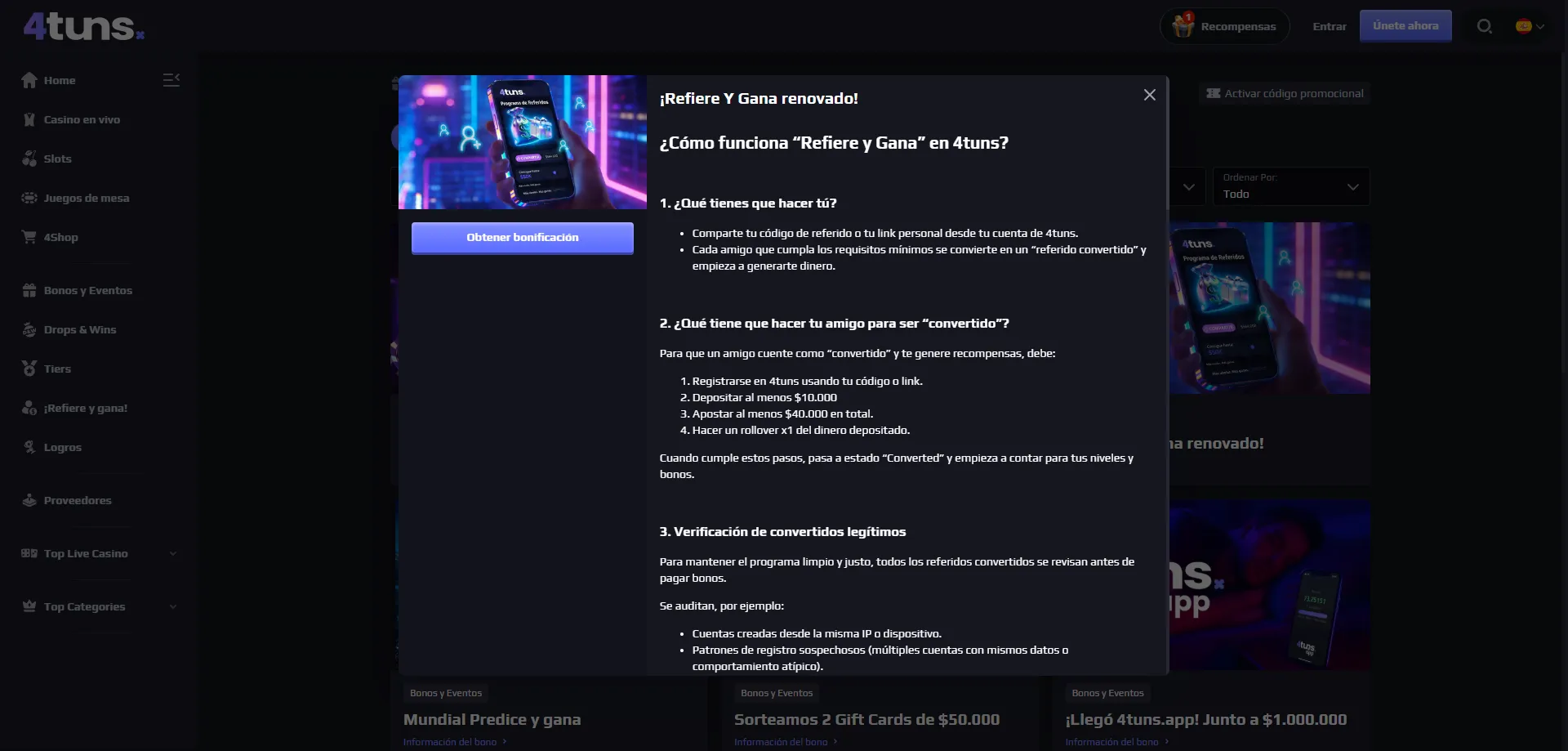This screenshot has width=1568, height=751.
Task: Click Bonos y Eventos tag above 4tuns.app card
Action: [x=1107, y=693]
